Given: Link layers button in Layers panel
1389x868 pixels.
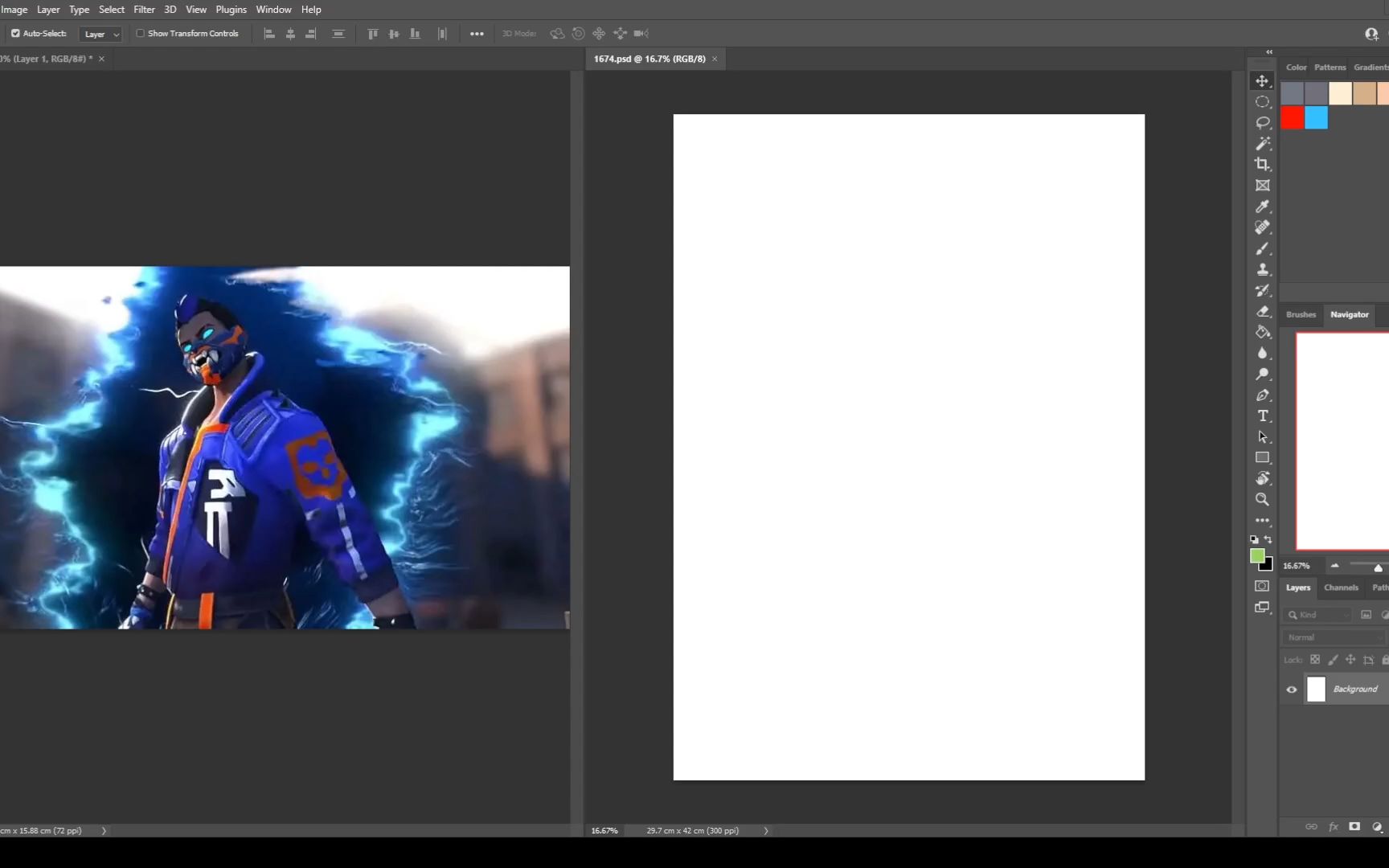Looking at the screenshot, I should click(1311, 826).
